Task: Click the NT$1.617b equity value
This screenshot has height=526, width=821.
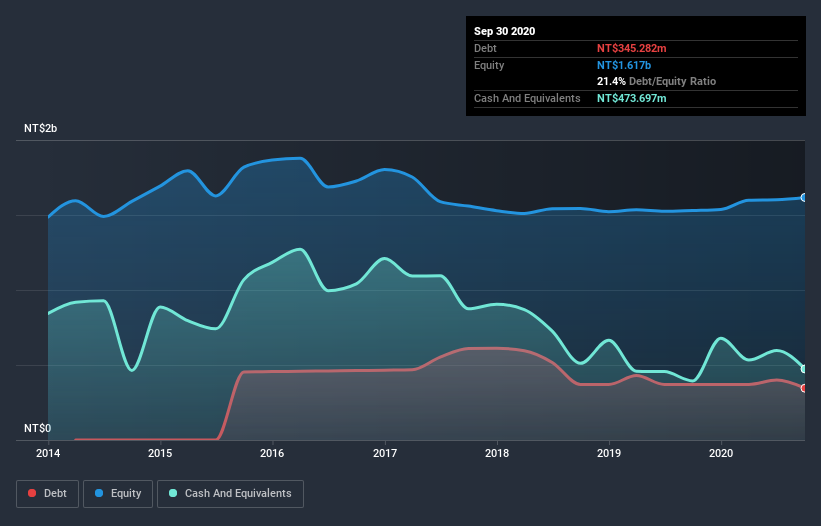Action: pos(624,65)
